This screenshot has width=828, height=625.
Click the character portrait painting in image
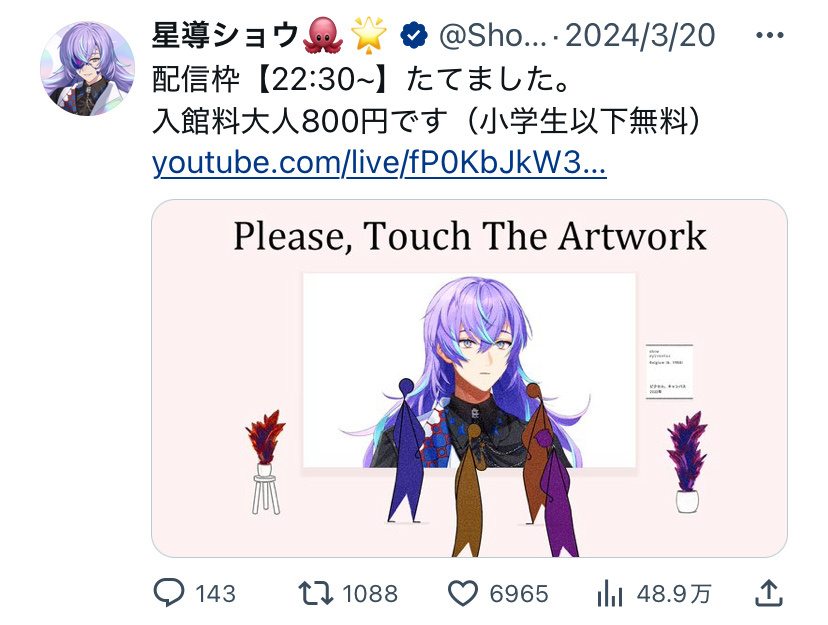(469, 370)
